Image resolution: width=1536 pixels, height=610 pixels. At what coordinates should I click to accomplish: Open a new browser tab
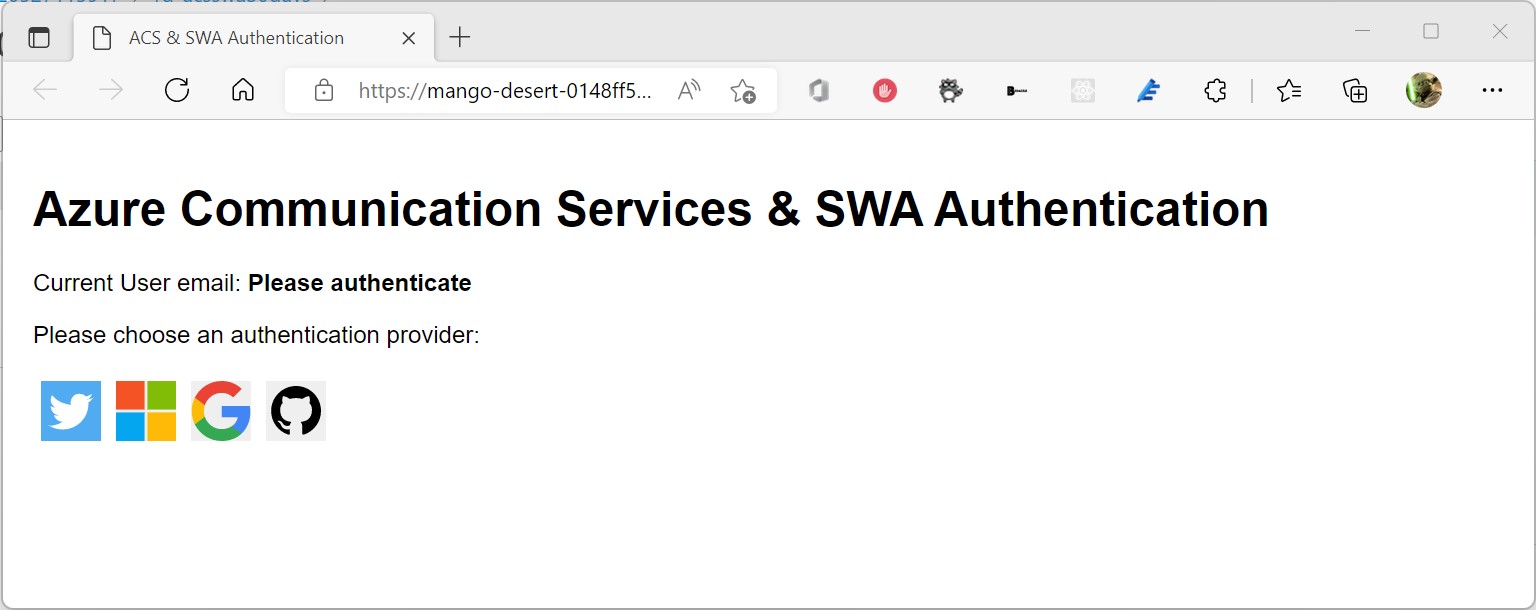click(459, 38)
